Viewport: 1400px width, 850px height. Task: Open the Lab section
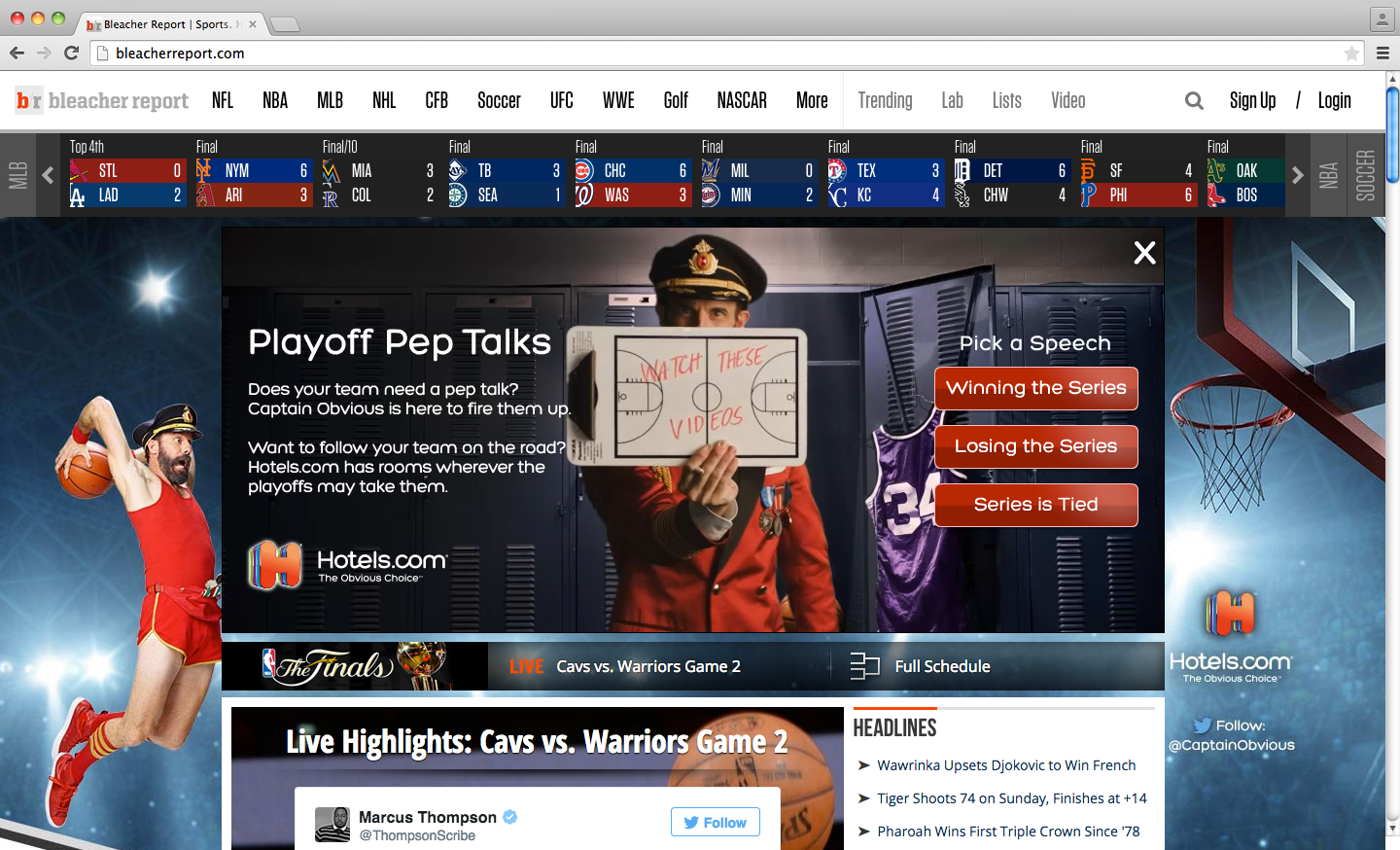pyautogui.click(x=952, y=100)
